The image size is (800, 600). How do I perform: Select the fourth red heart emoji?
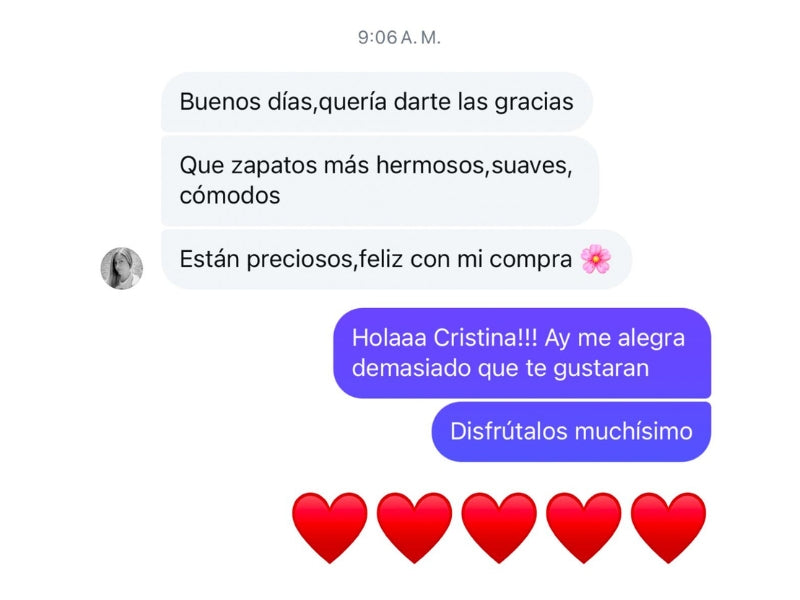[x=584, y=528]
